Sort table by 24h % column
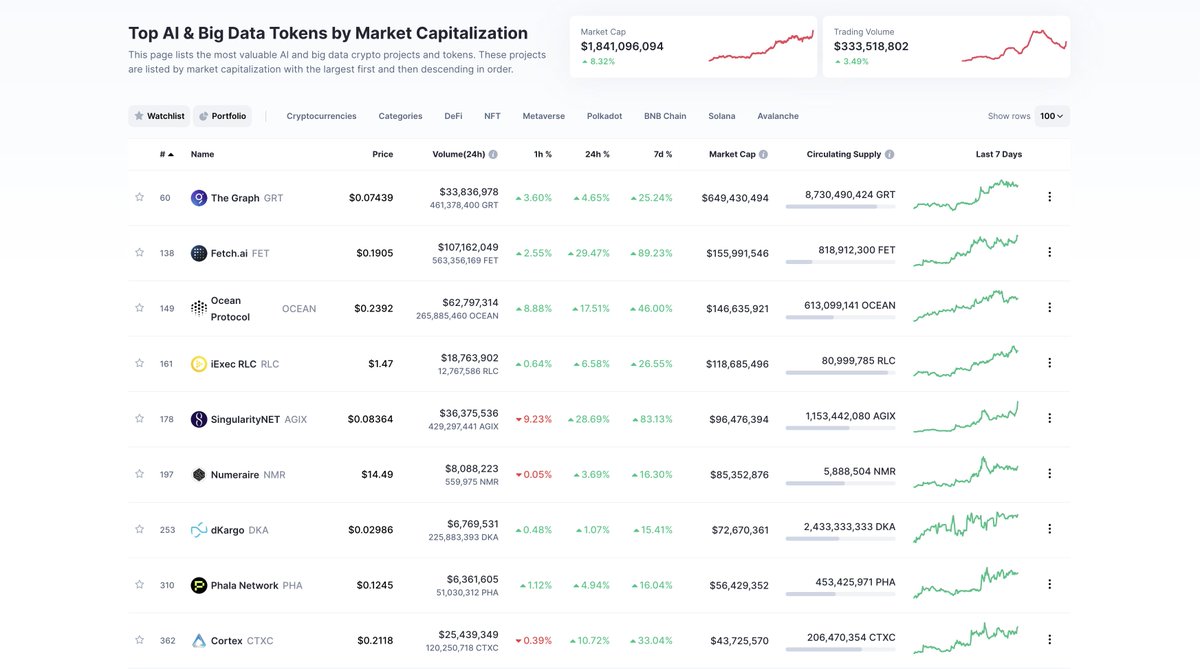 coord(598,155)
